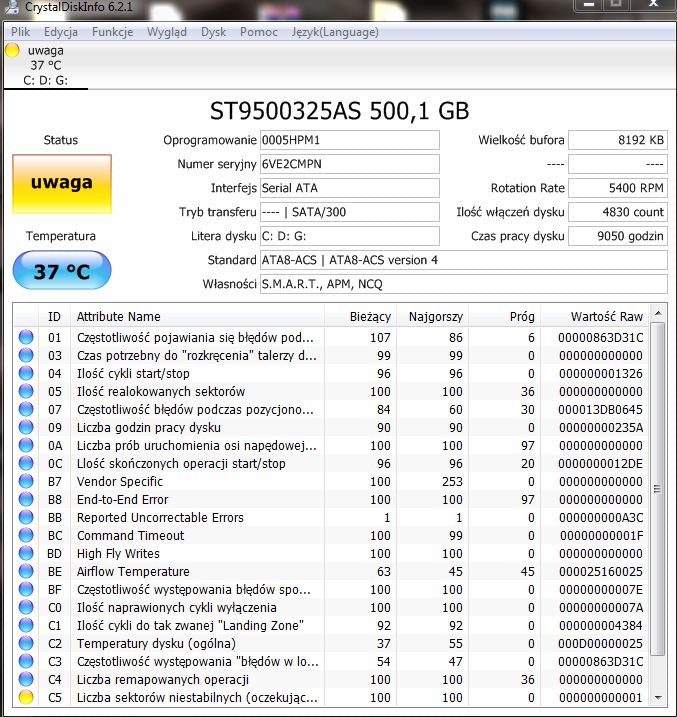Click the yellow warning icon for attribute C5
This screenshot has height=717, width=677.
tap(26, 697)
